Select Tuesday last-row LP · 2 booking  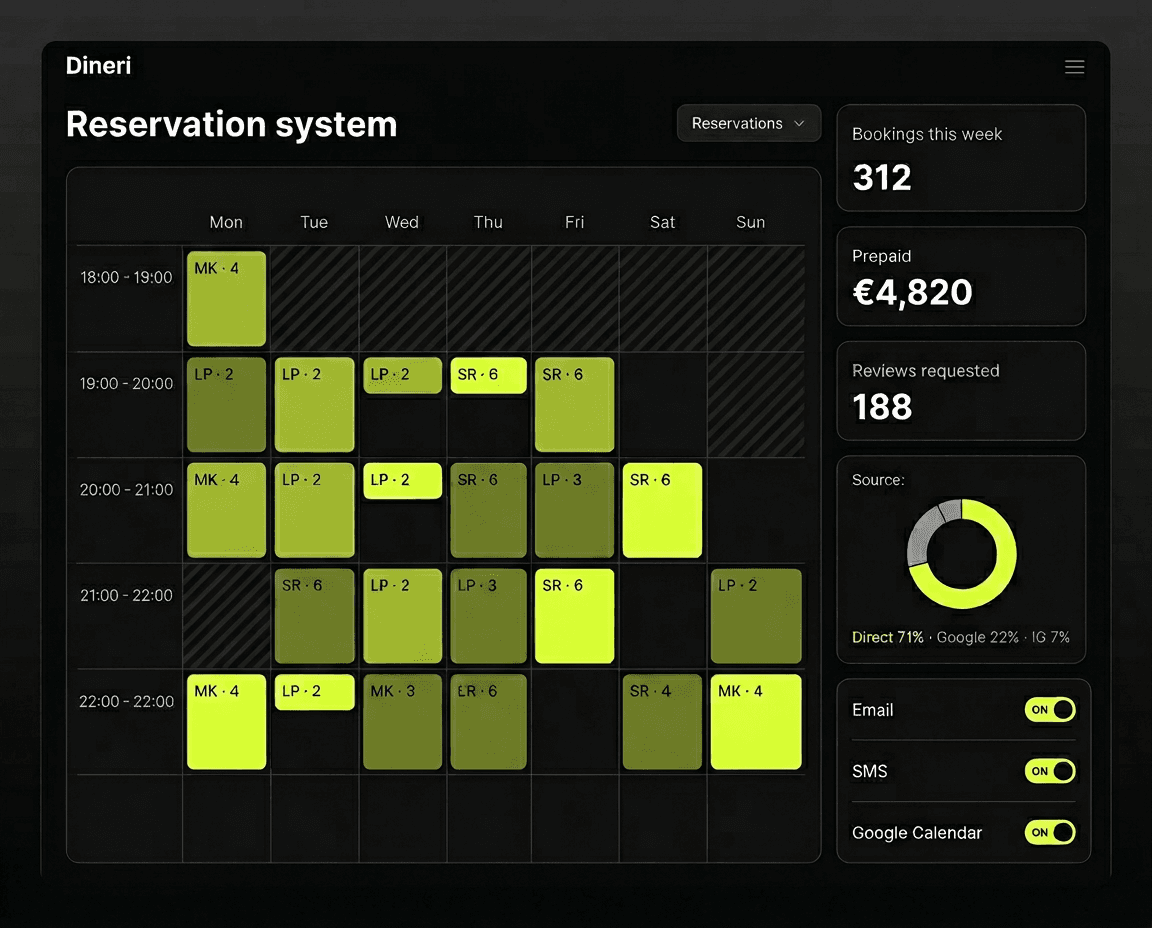(x=314, y=692)
